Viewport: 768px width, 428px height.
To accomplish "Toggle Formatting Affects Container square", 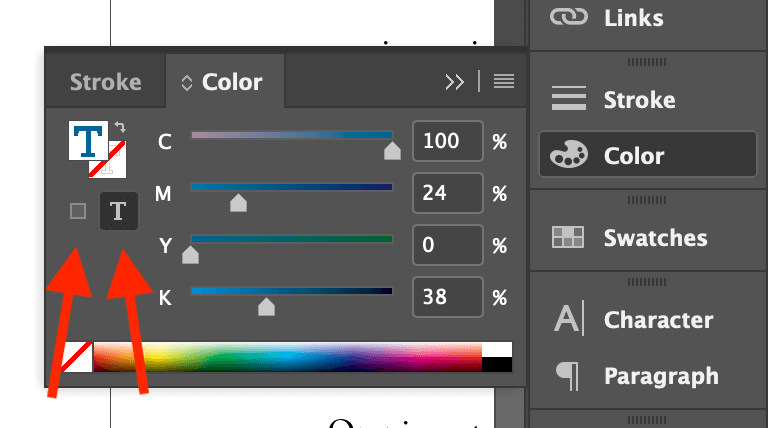I will [x=78, y=211].
